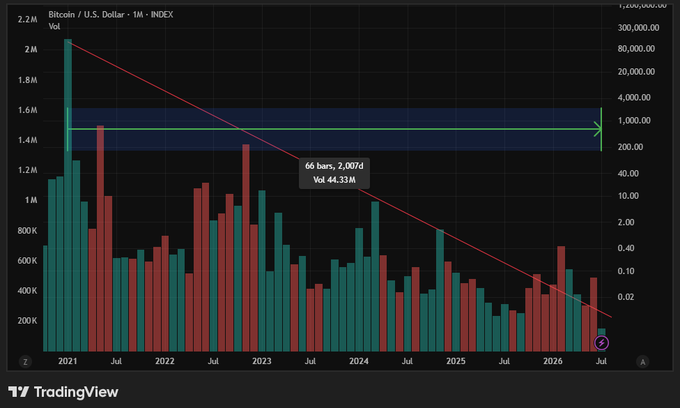The image size is (680, 408).
Task: Select the Vol indicator label
Action: click(54, 26)
